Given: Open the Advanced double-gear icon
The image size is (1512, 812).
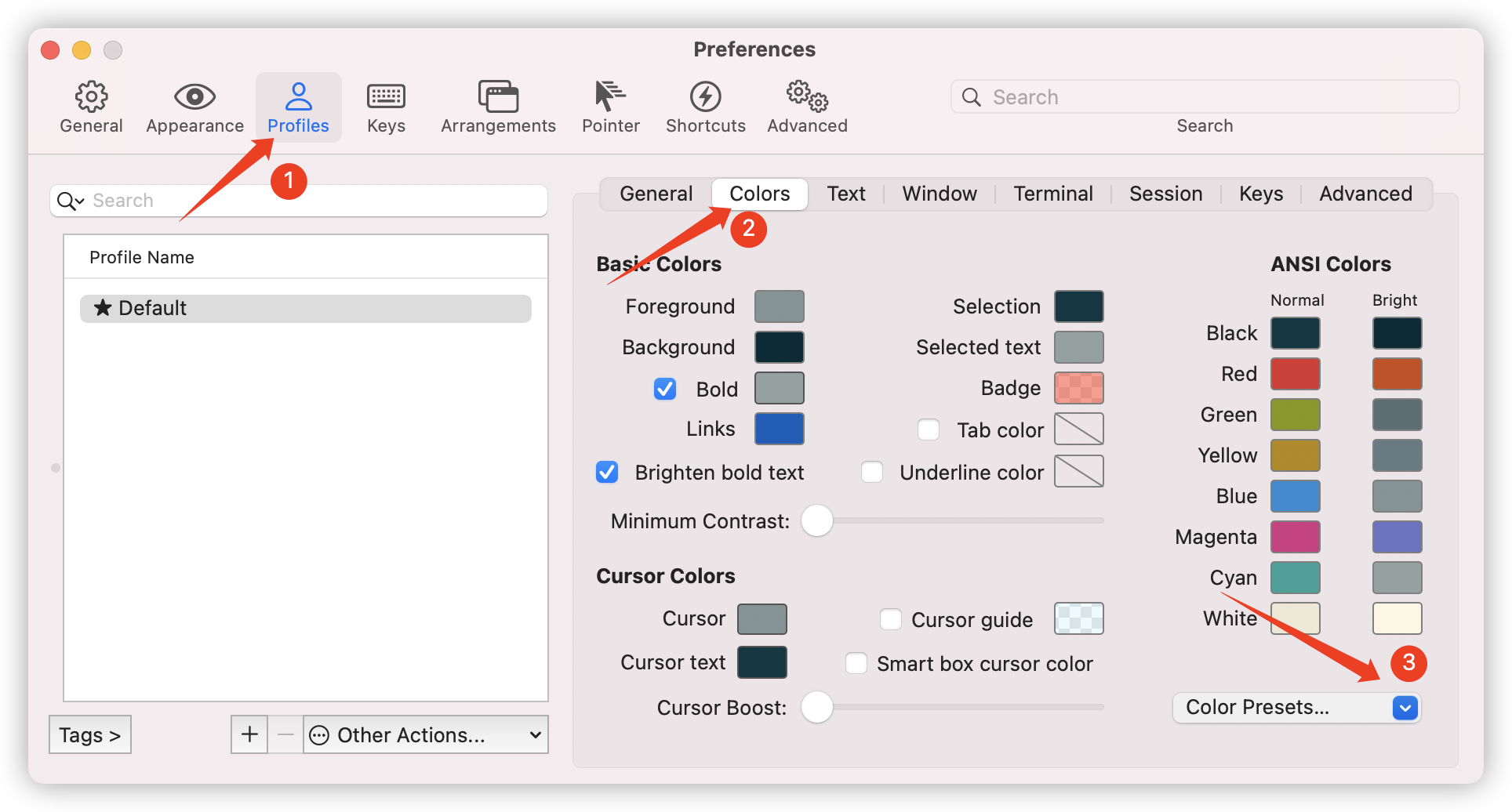Looking at the screenshot, I should click(x=807, y=96).
